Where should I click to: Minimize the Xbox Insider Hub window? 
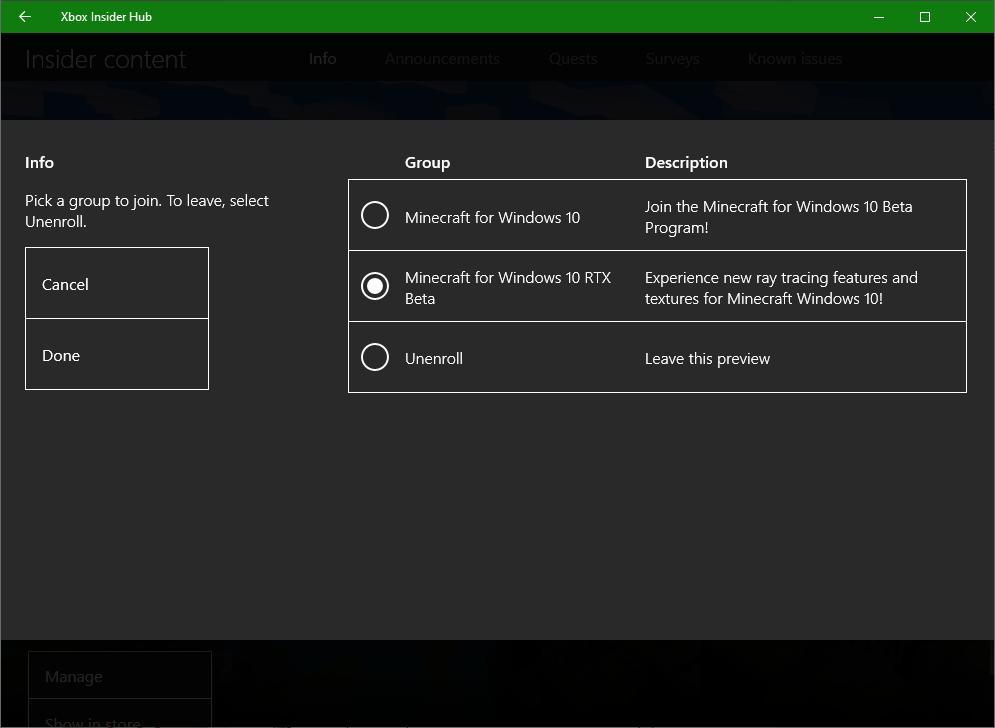pyautogui.click(x=879, y=17)
